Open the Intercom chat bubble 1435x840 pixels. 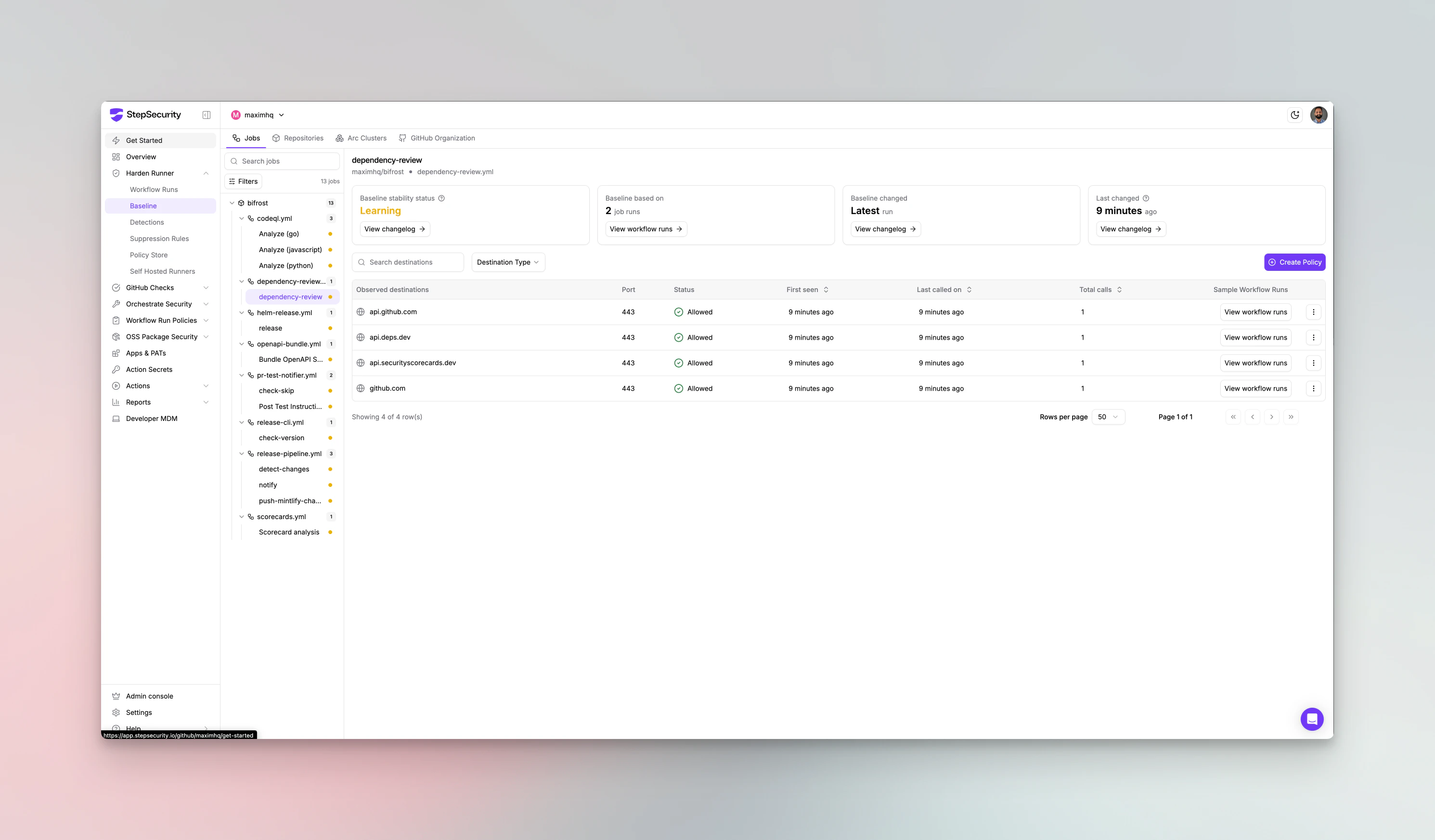click(1312, 719)
